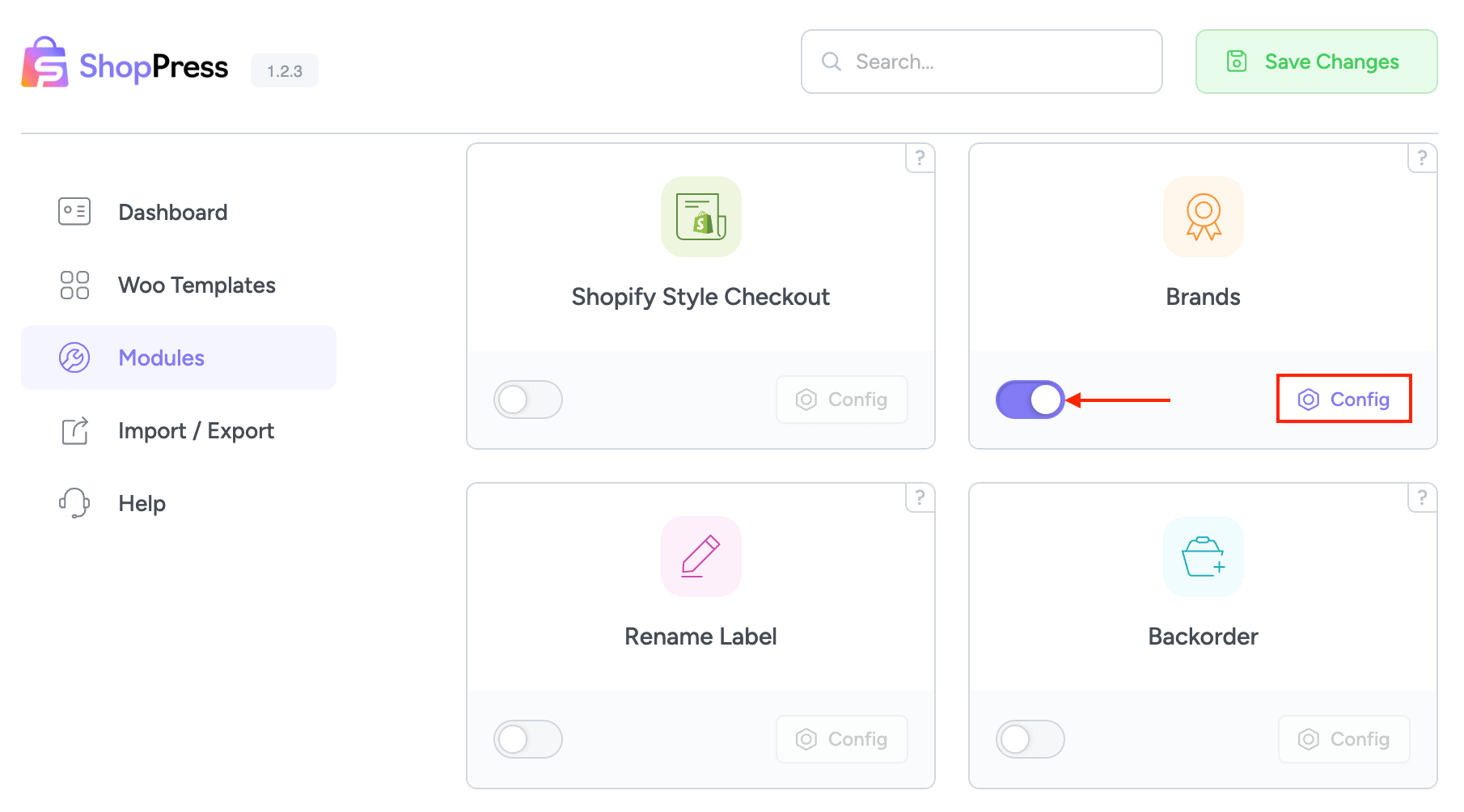
Task: Click the Backorder basket icon
Action: point(1203,556)
